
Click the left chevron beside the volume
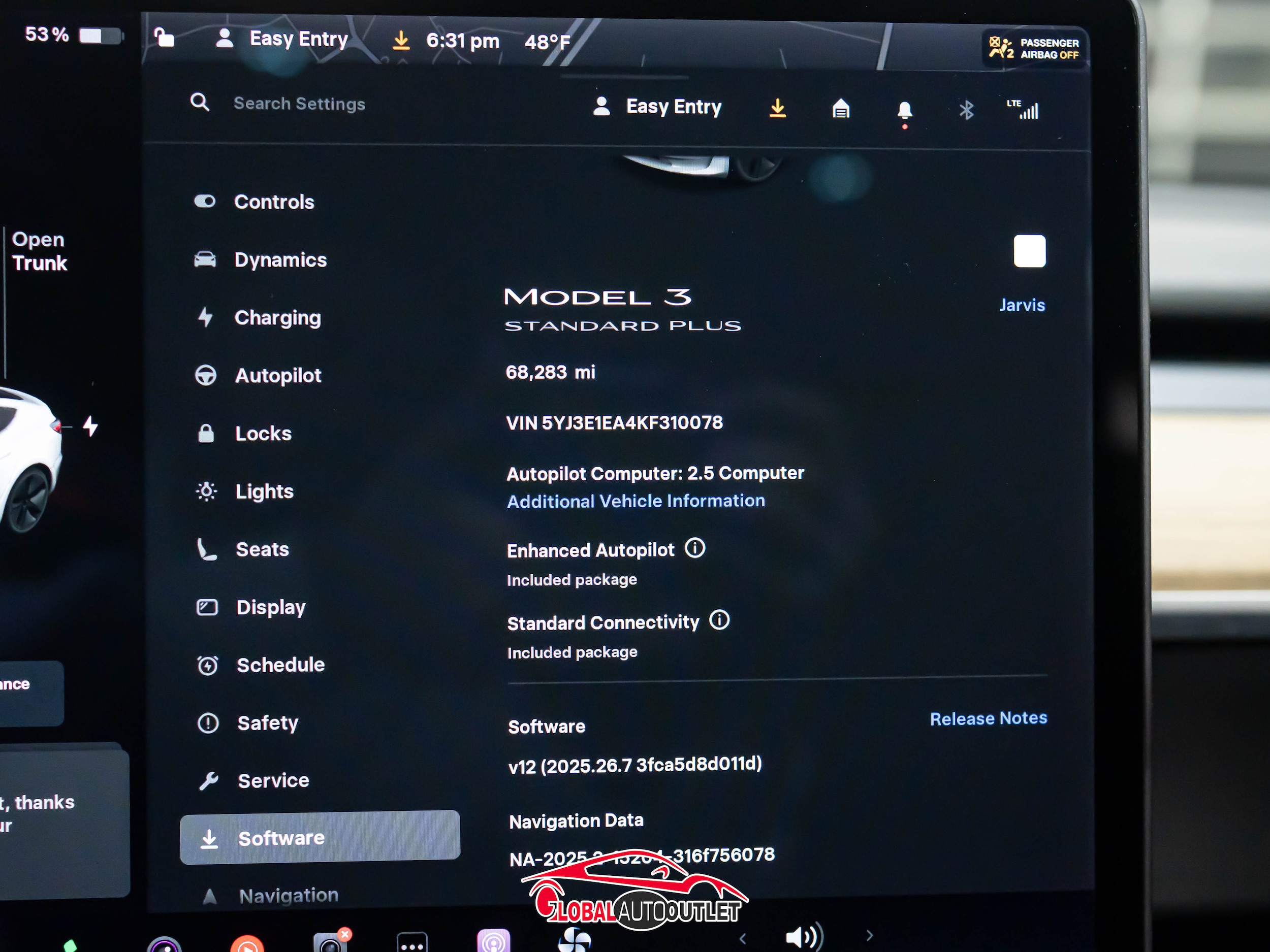point(742,939)
